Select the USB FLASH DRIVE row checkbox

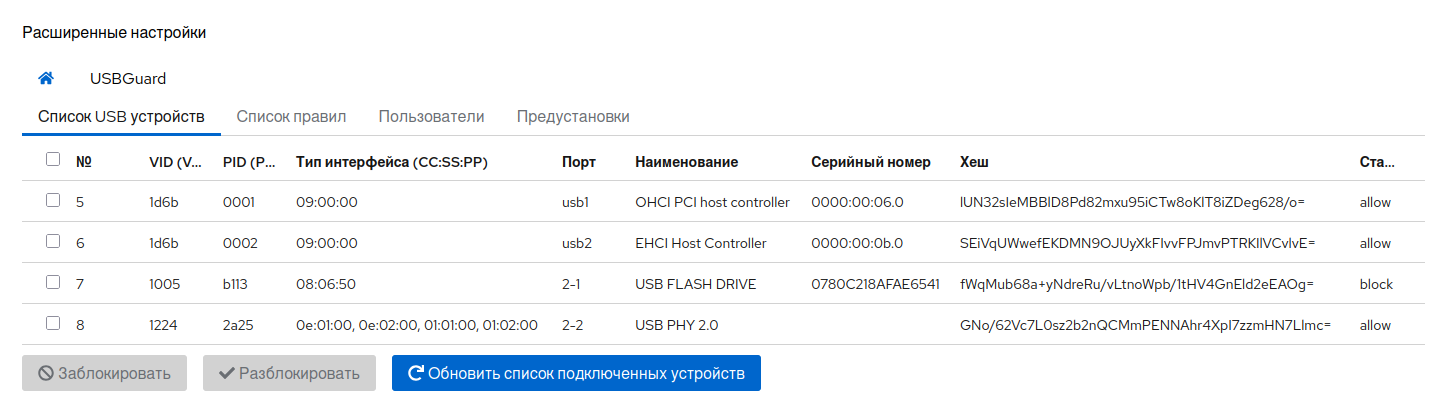point(53,282)
